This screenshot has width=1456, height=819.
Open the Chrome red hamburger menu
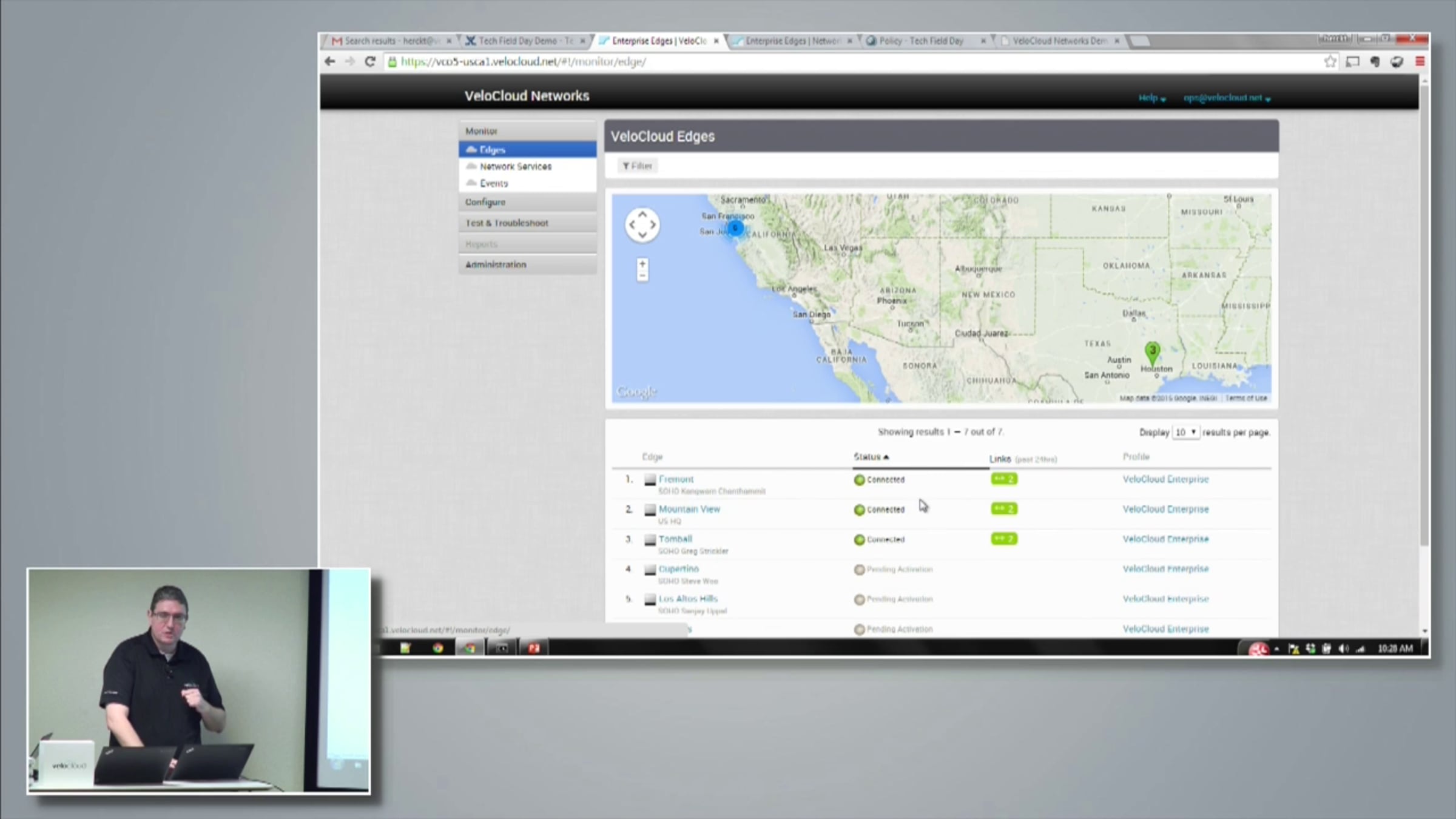[1420, 61]
